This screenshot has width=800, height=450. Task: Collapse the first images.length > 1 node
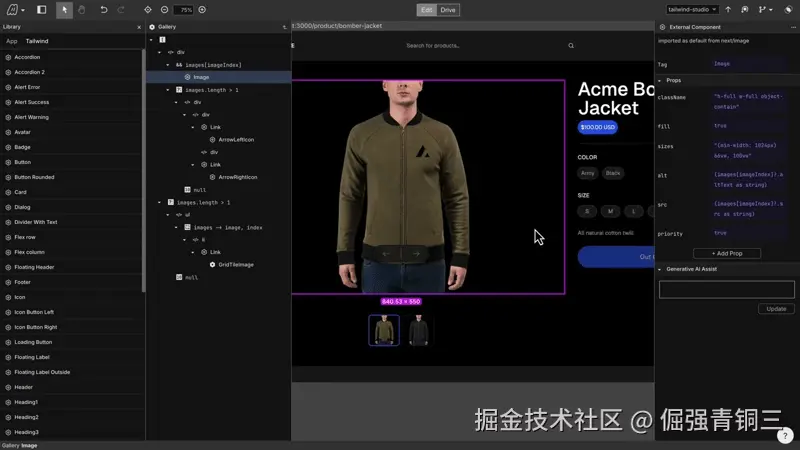(x=168, y=90)
